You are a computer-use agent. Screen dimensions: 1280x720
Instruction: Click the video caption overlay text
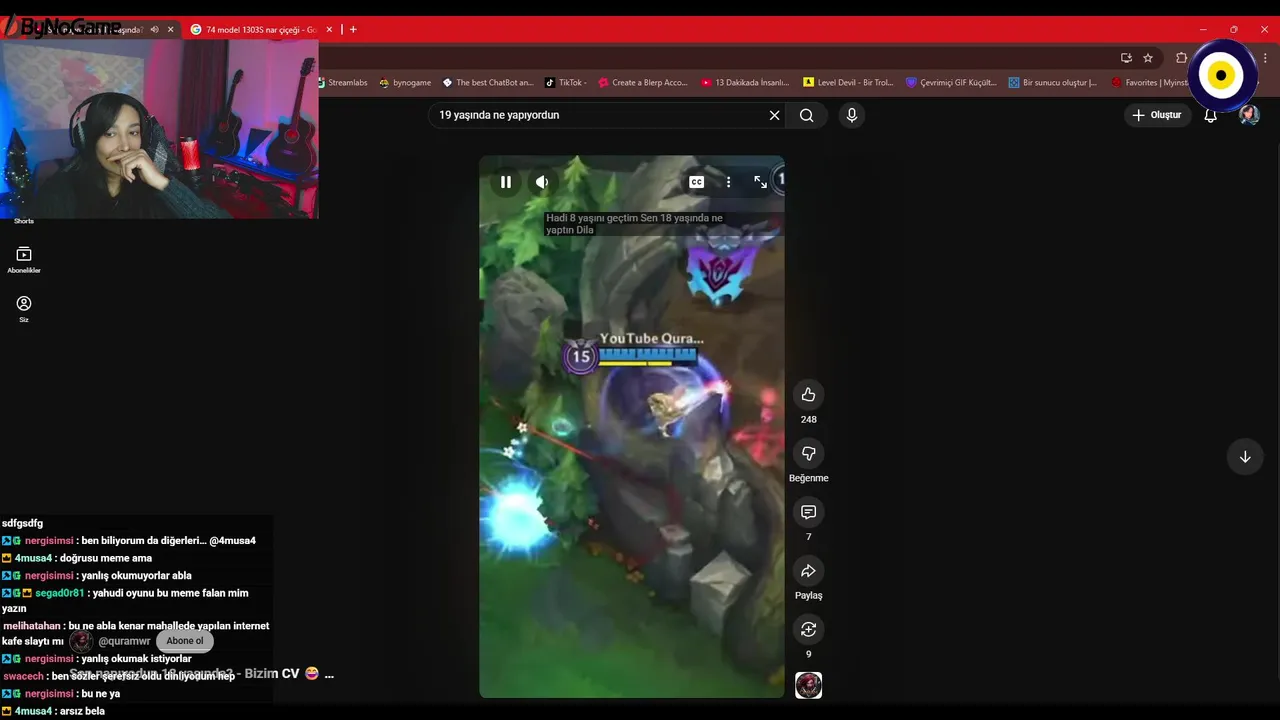click(x=634, y=224)
